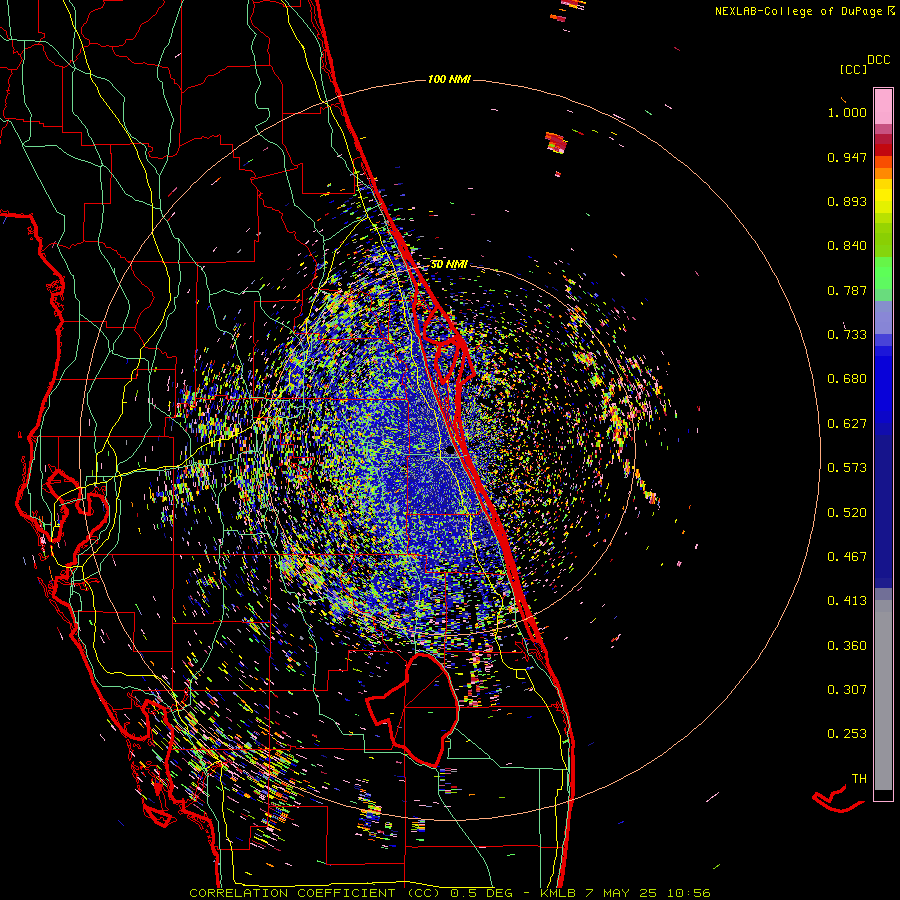
Task: Click the 0.627 color scale value
Action: [x=847, y=424]
